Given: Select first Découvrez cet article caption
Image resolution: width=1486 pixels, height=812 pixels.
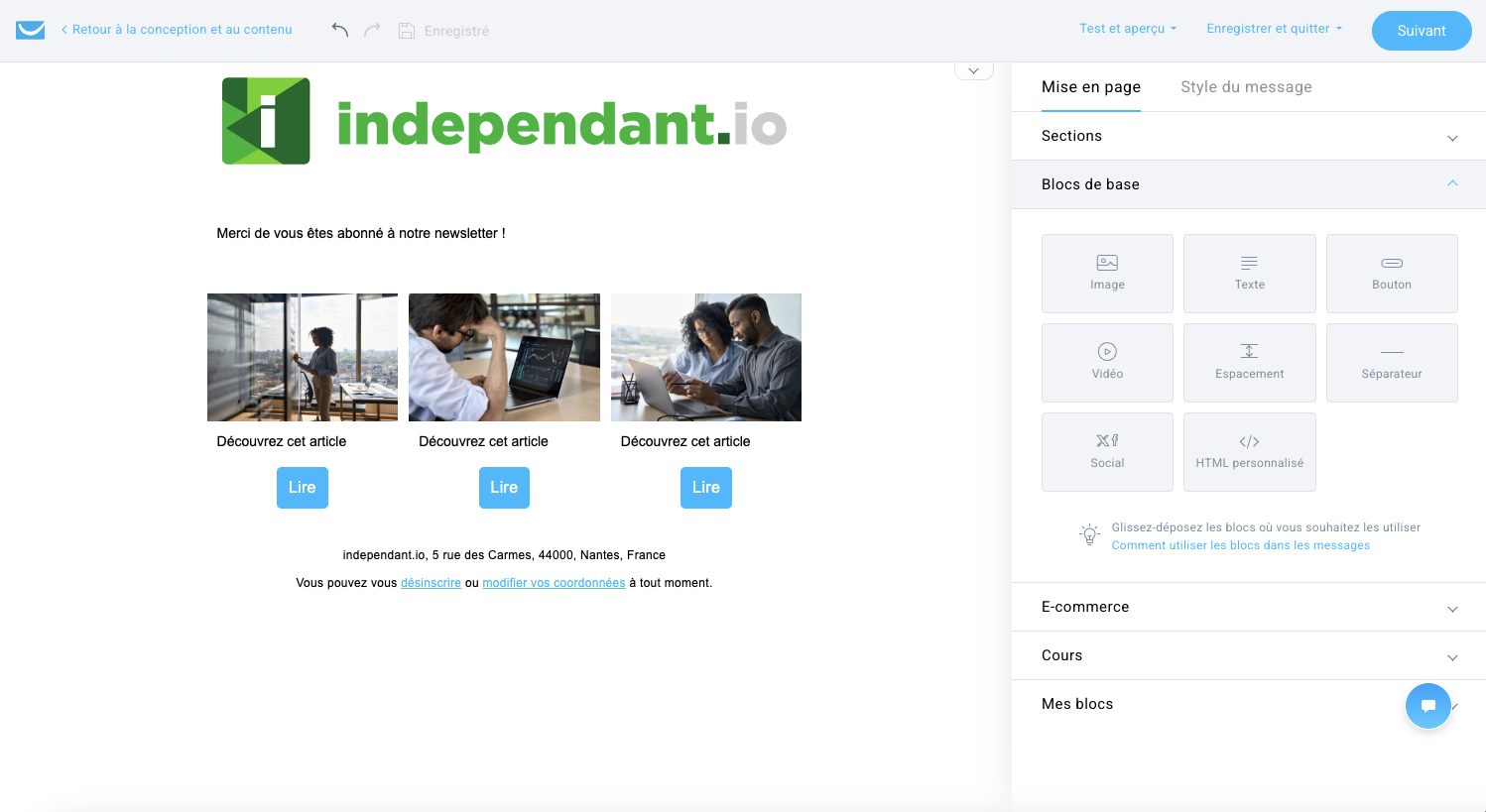Looking at the screenshot, I should [282, 441].
